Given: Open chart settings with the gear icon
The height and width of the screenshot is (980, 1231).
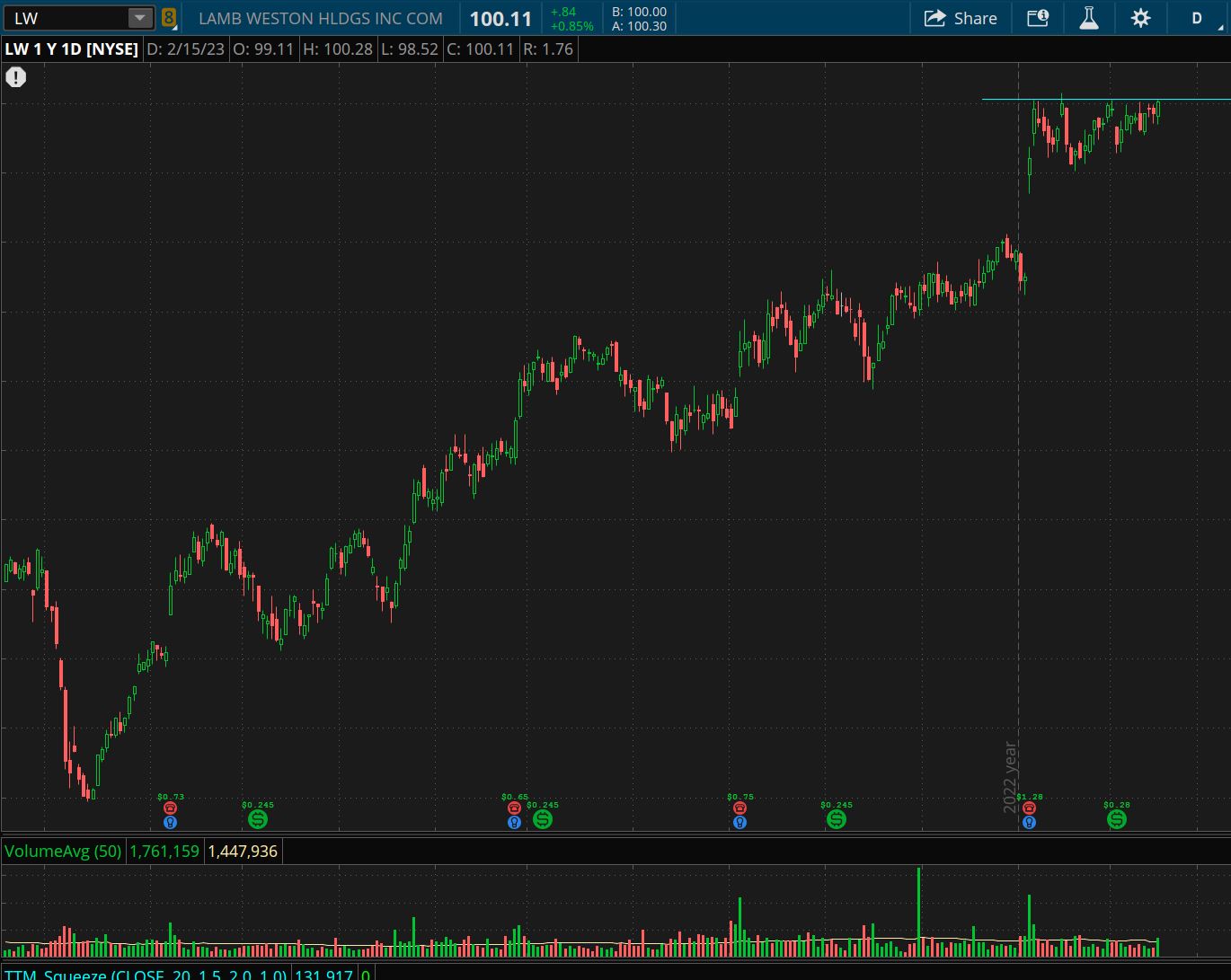Looking at the screenshot, I should [x=1140, y=18].
